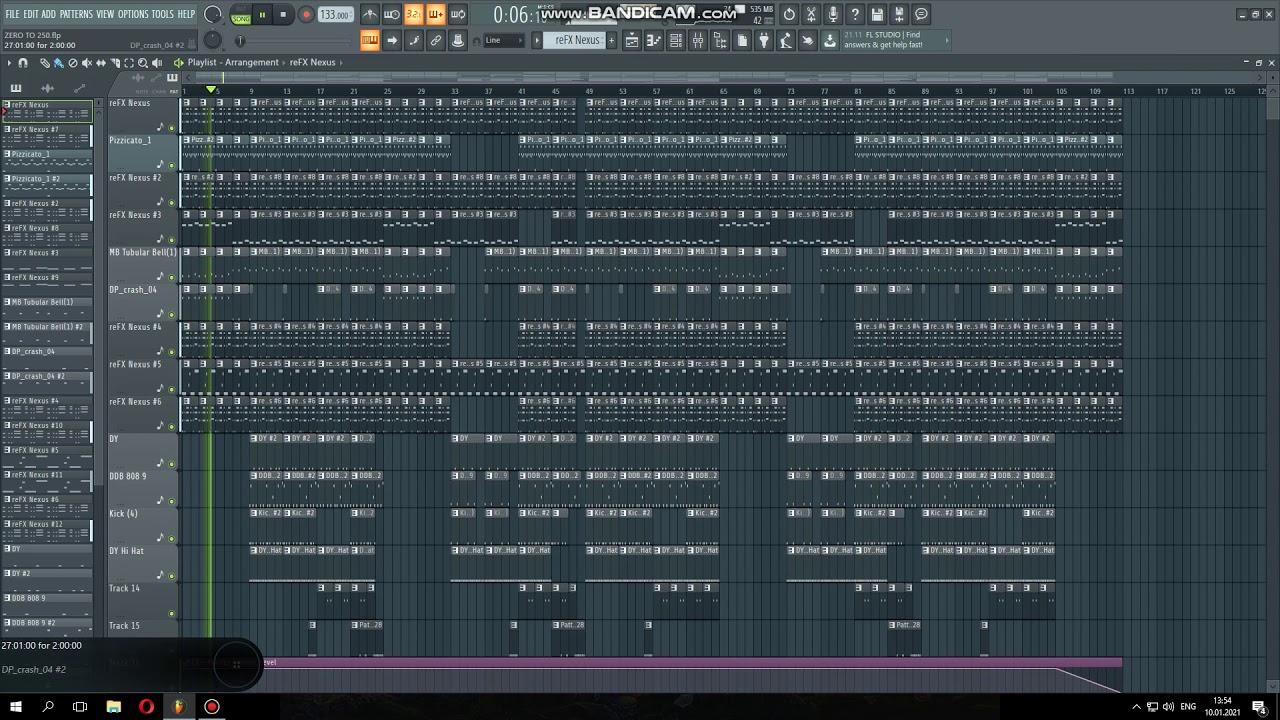1280x720 pixels.
Task: Open the Piano roll view
Action: tap(654, 40)
